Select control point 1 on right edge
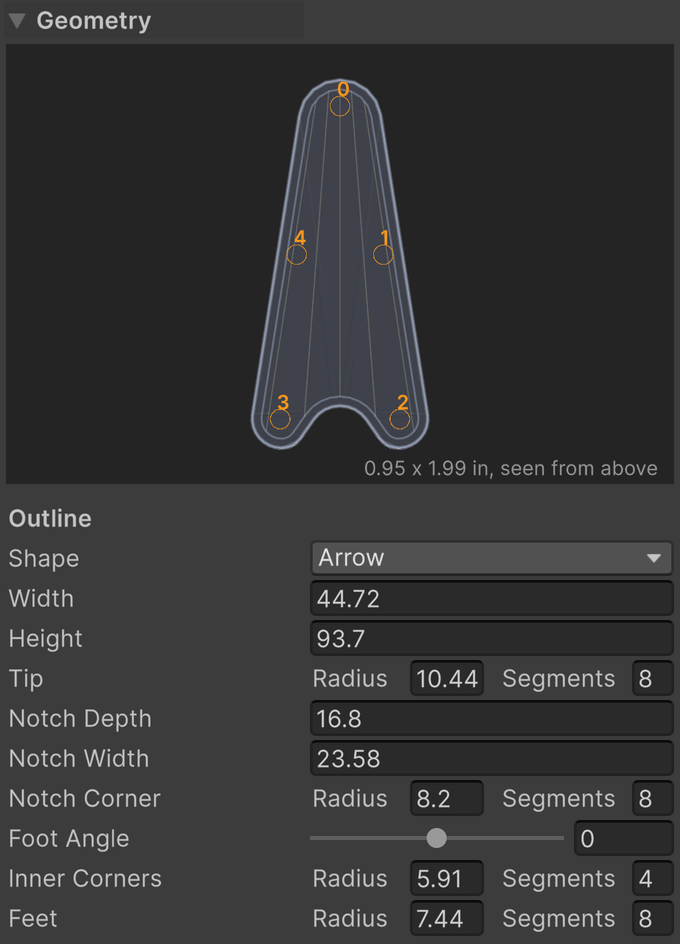The width and height of the screenshot is (680, 944). tap(383, 254)
